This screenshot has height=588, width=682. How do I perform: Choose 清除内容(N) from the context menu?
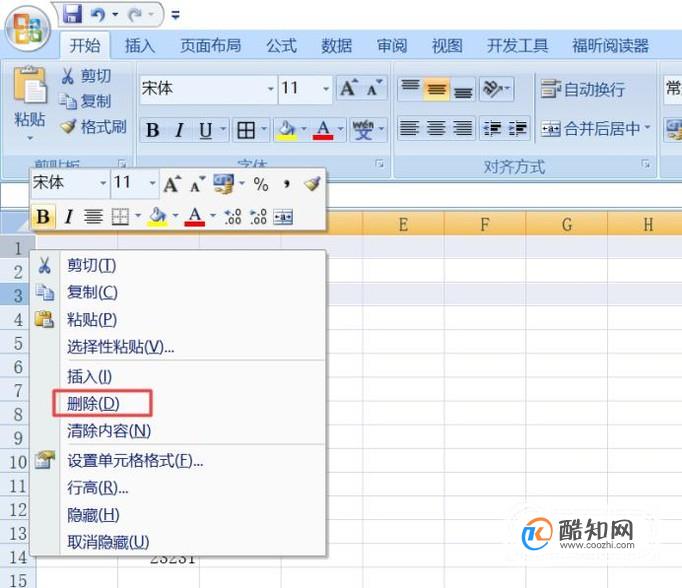click(178, 431)
